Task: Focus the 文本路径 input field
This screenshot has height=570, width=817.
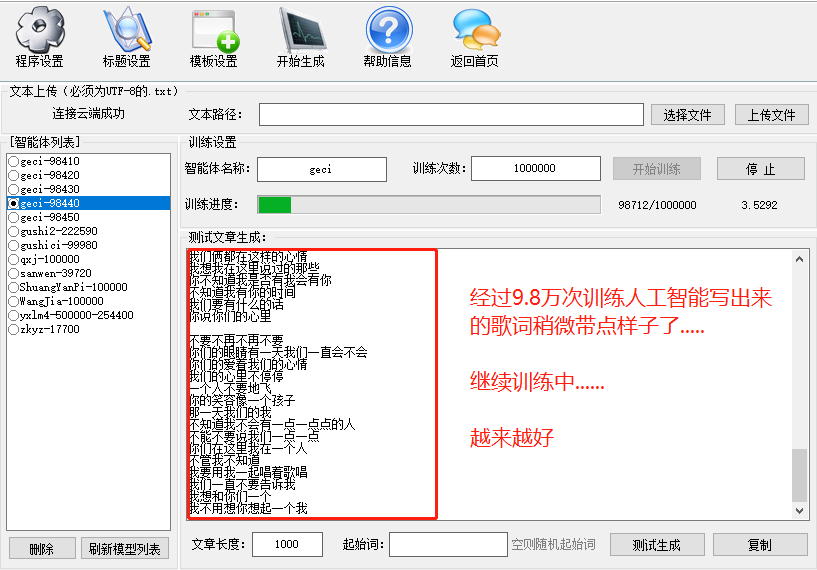Action: coord(450,115)
